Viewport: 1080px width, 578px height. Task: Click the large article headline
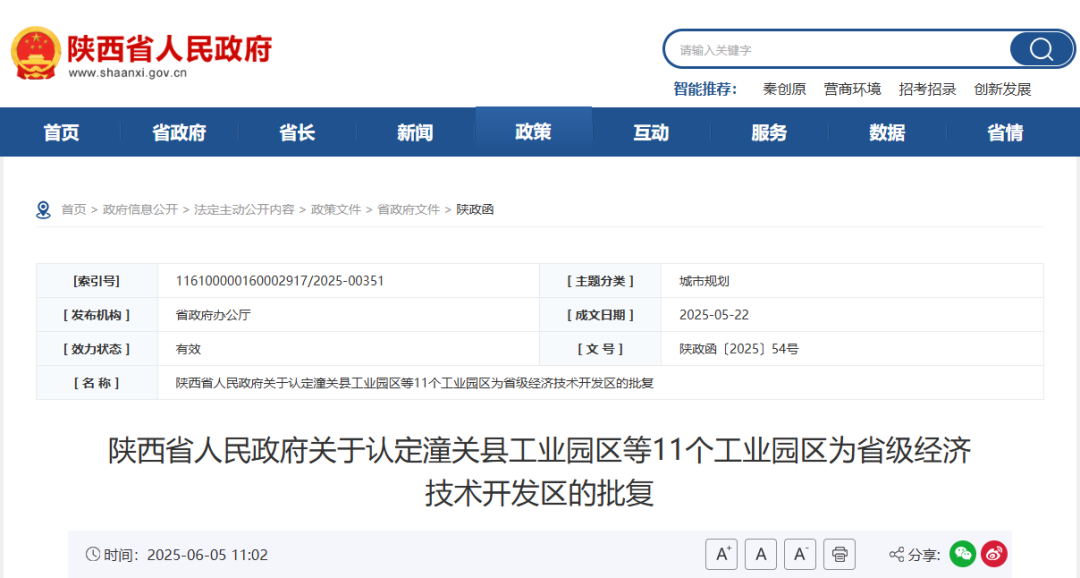click(539, 472)
